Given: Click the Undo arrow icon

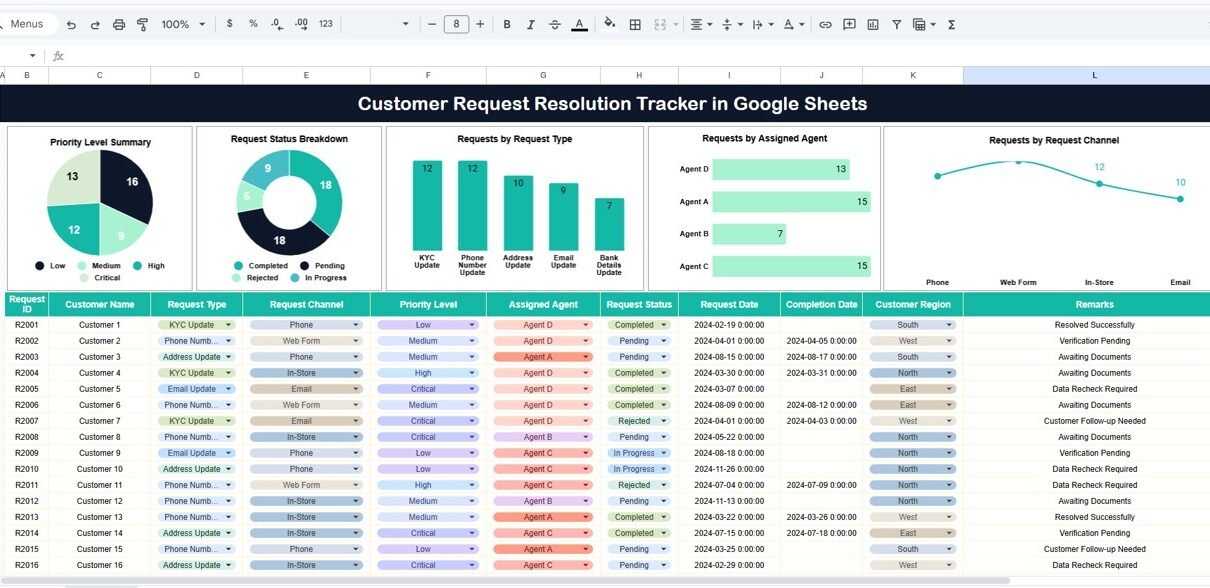Looking at the screenshot, I should point(70,24).
